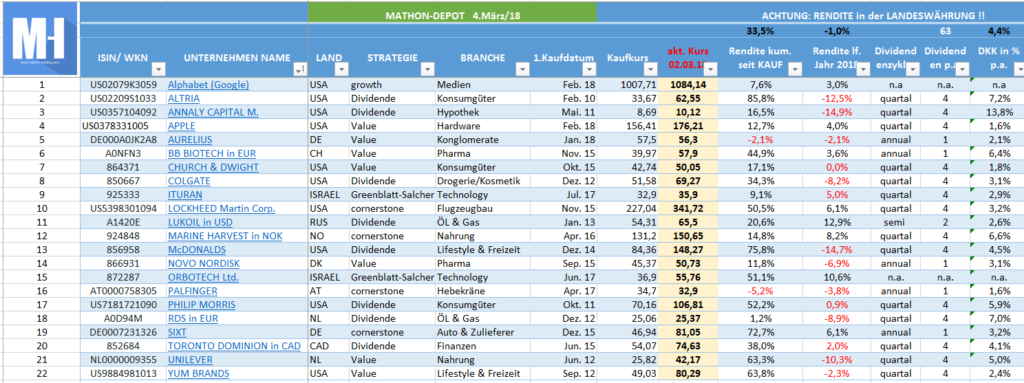Image resolution: width=1024 pixels, height=383 pixels.
Task: Open the YUM BRANDS hyperlink
Action: pos(199,373)
